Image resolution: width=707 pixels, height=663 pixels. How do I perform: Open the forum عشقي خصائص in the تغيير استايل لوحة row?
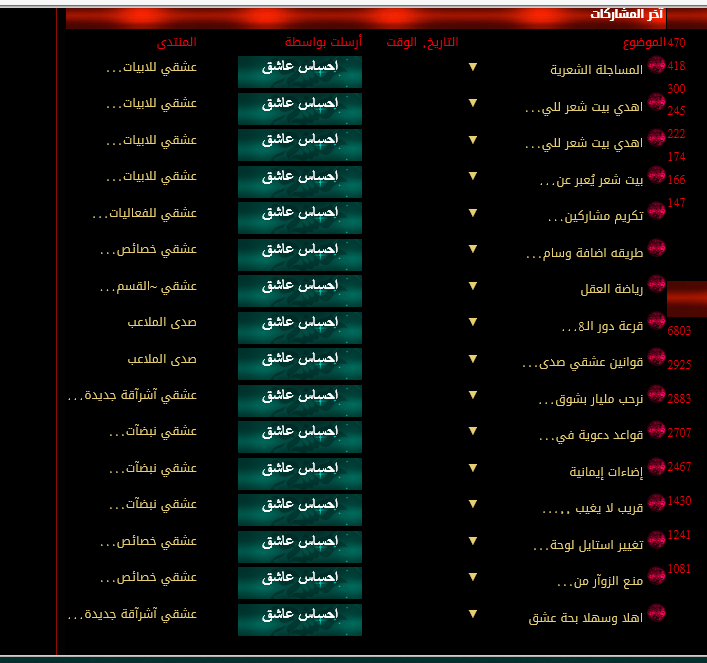tap(148, 541)
